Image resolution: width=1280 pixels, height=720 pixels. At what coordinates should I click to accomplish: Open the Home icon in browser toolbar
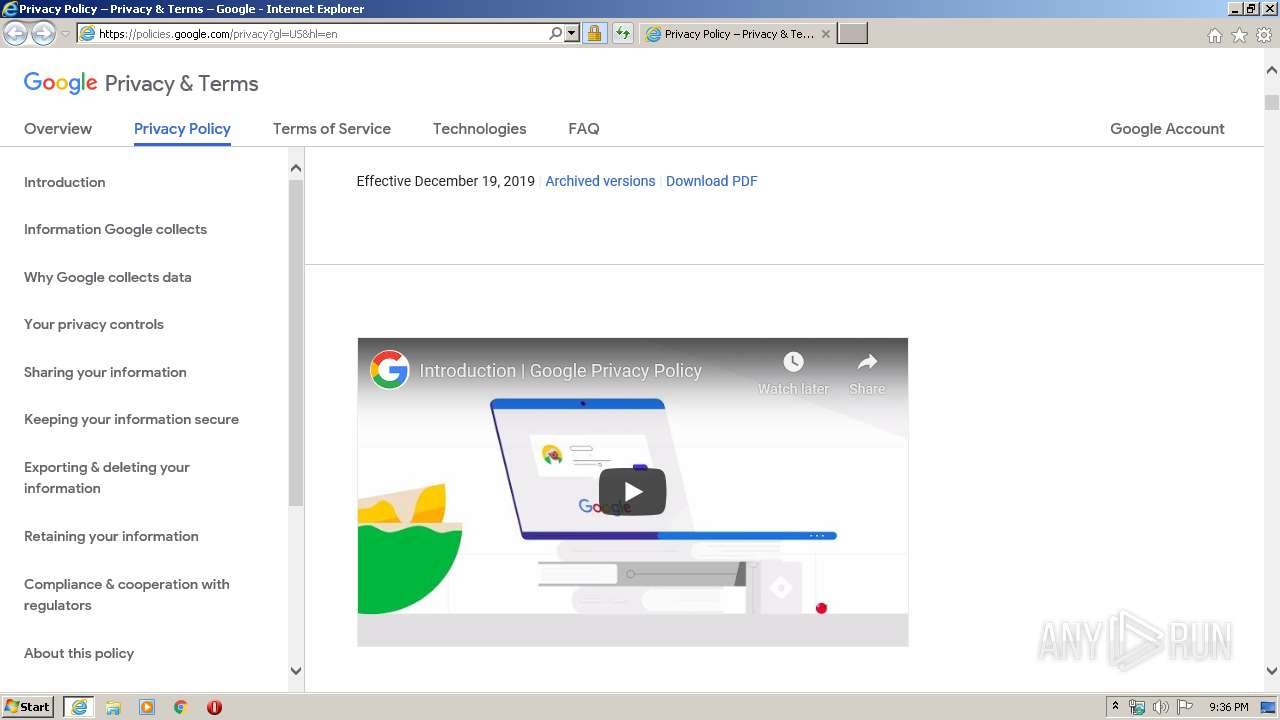point(1214,35)
